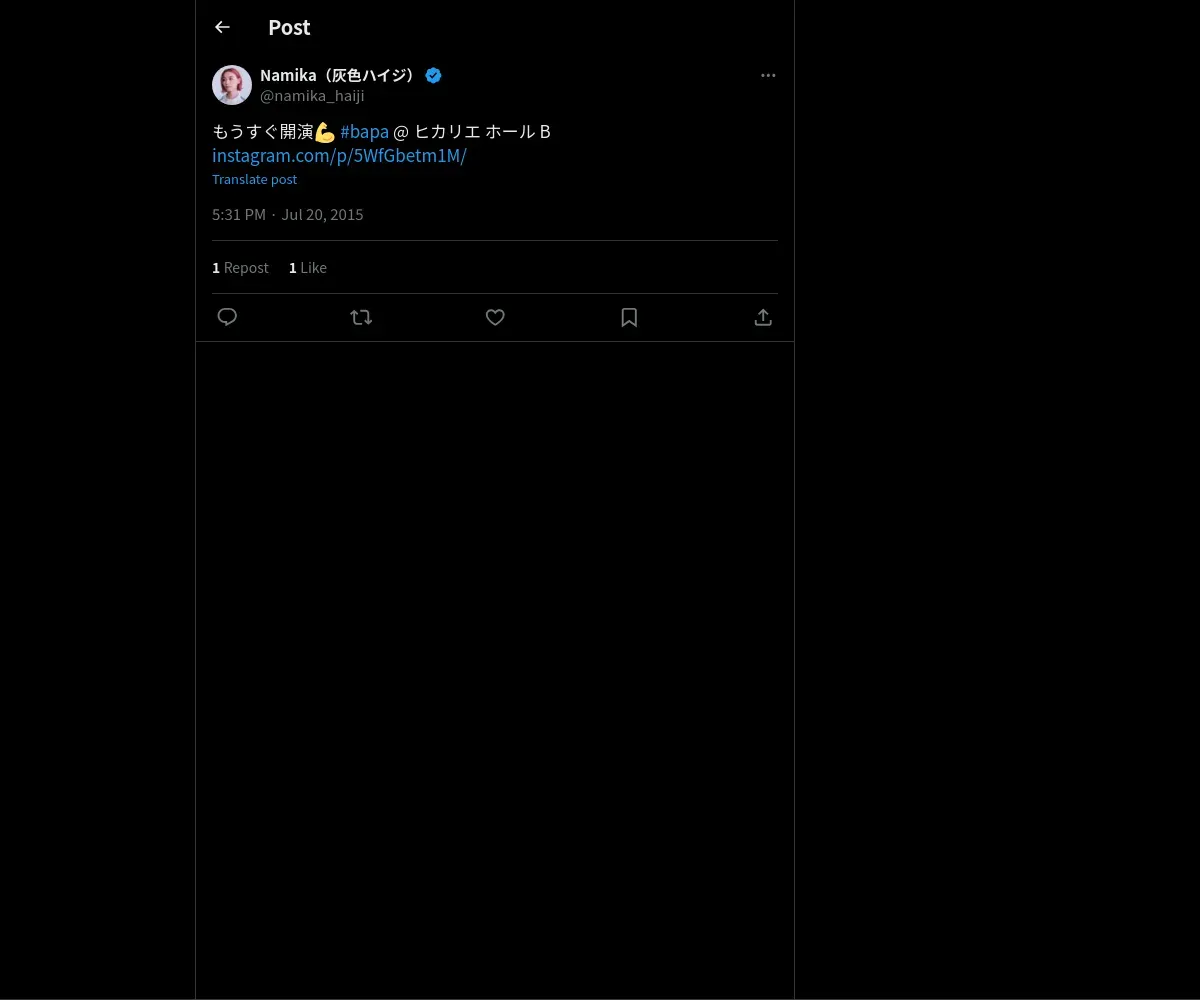Click the flexed bicep emoji

(x=325, y=132)
